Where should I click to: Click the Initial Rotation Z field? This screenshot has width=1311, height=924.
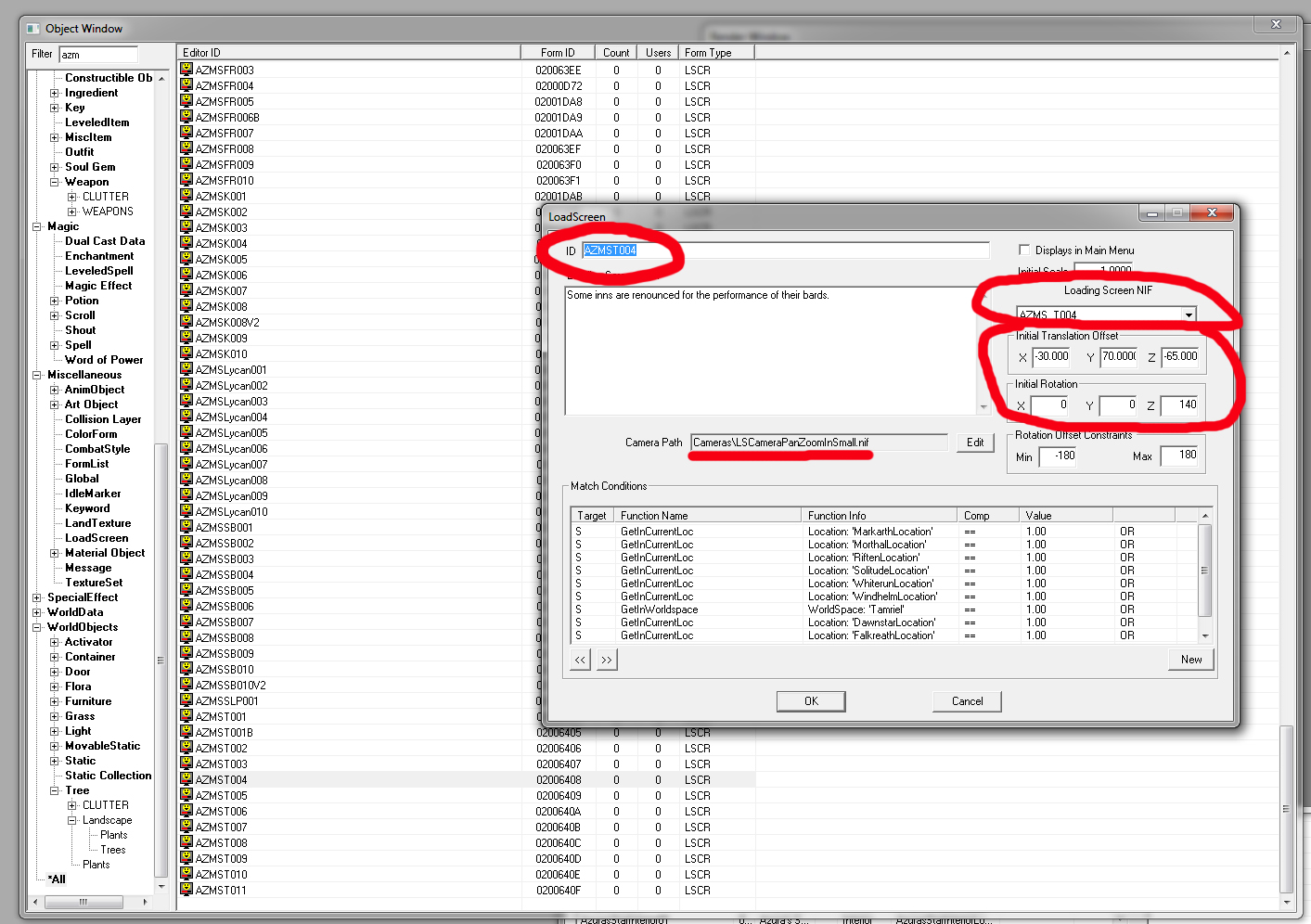coord(1180,404)
